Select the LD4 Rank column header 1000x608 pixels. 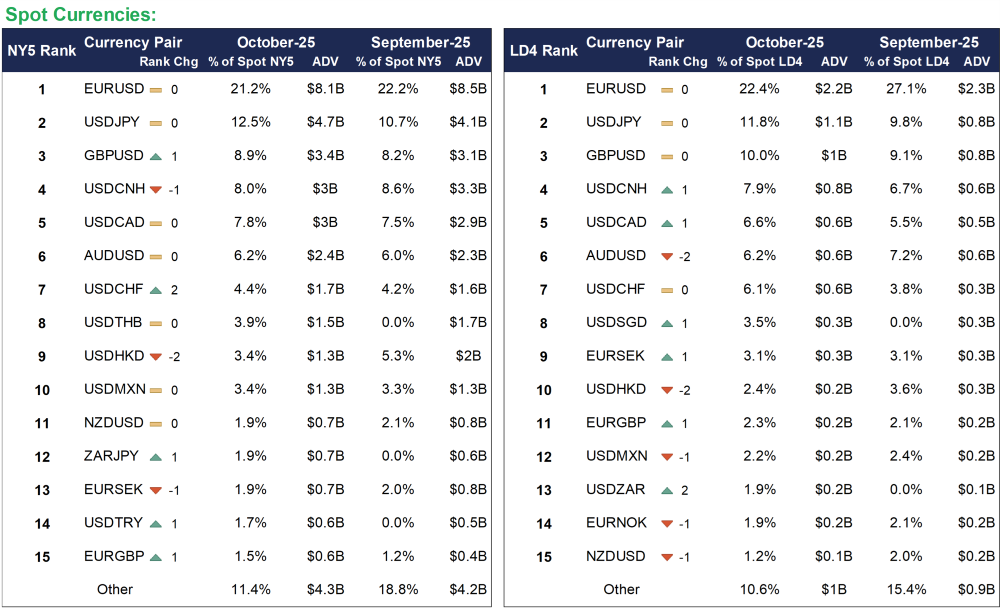(x=543, y=50)
